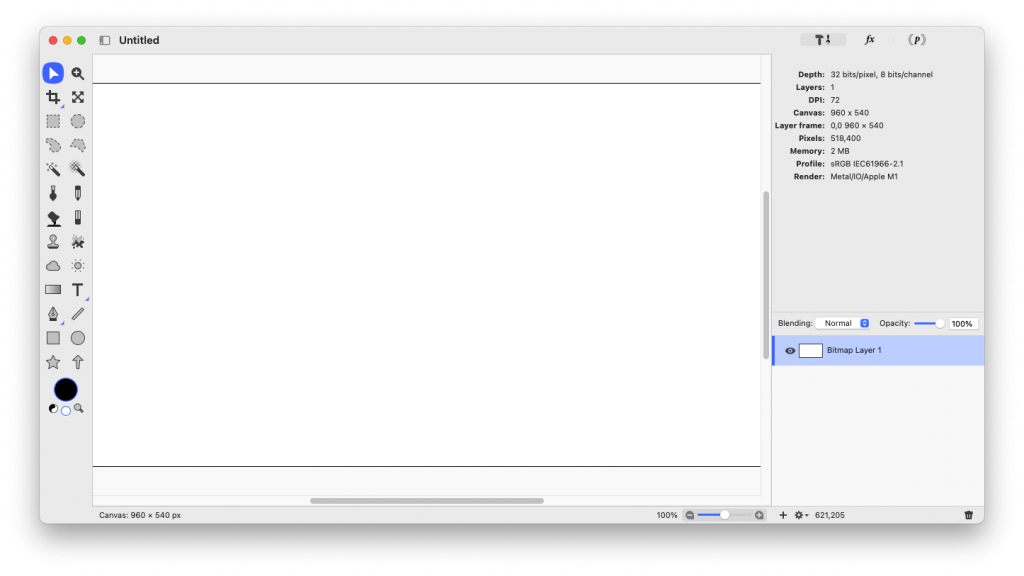Toggle the sidebar icon next to Untitled

(104, 40)
